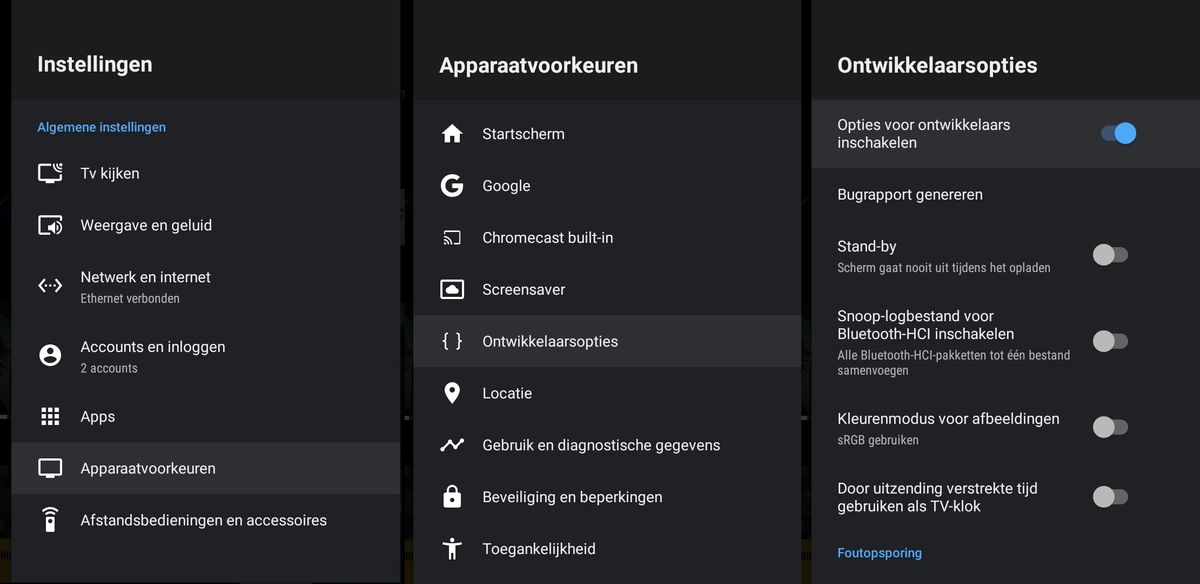Image resolution: width=1200 pixels, height=584 pixels.
Task: Click the Afstandsbedieningen remote-control icon
Action: click(x=50, y=520)
